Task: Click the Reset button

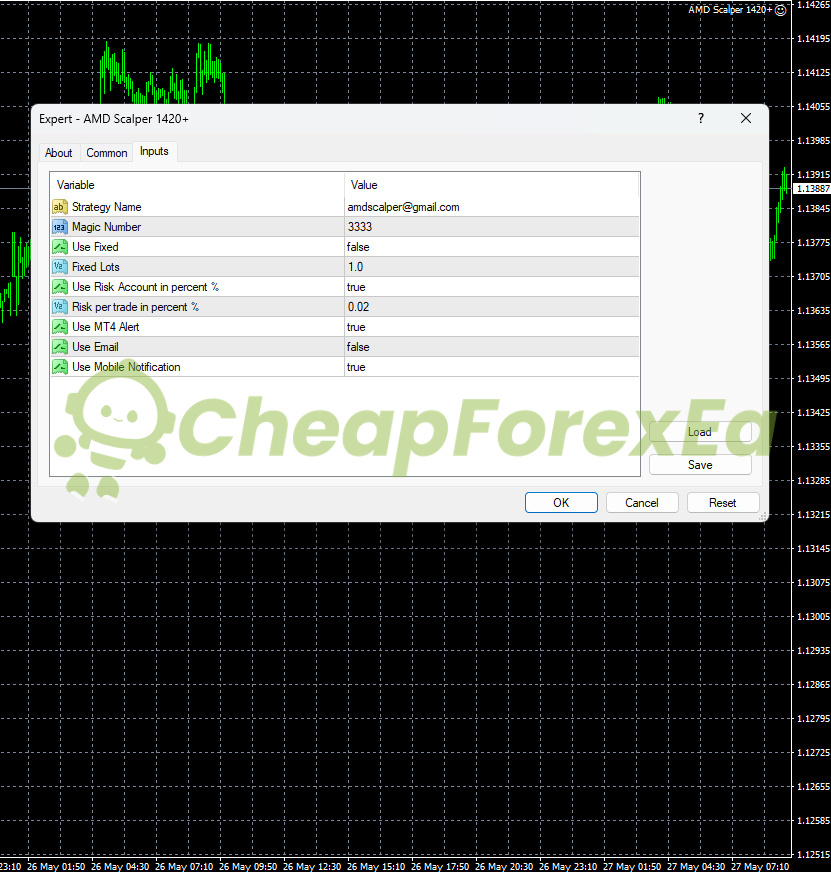Action: 723,503
